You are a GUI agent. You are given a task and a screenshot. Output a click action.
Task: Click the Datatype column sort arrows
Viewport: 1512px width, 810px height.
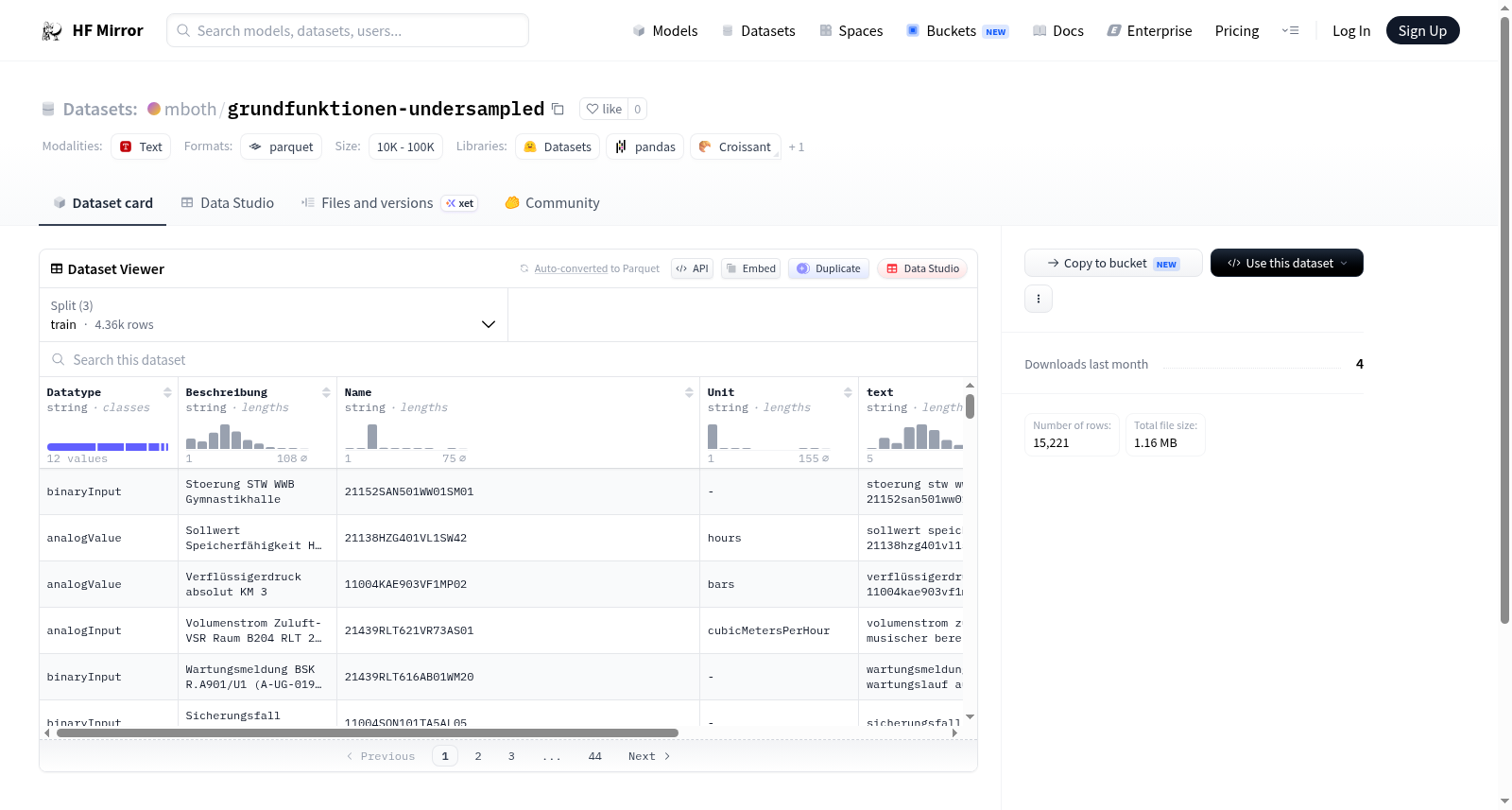pyautogui.click(x=167, y=392)
